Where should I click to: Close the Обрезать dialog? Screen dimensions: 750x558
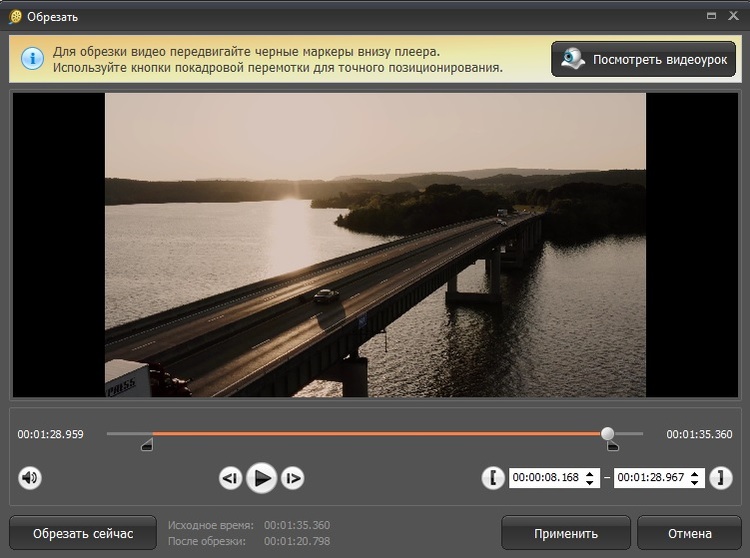coord(733,16)
